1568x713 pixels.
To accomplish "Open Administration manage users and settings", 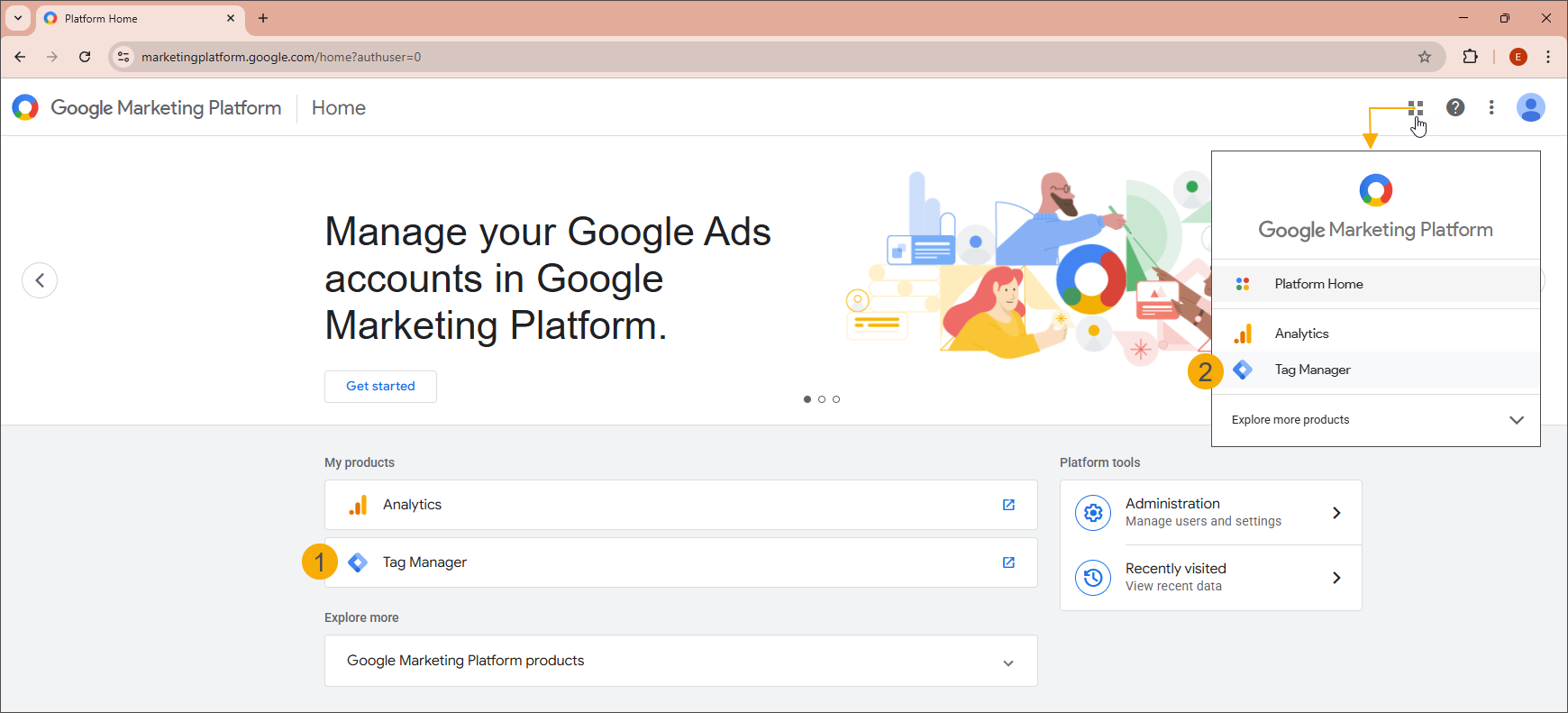I will pyautogui.click(x=1211, y=513).
